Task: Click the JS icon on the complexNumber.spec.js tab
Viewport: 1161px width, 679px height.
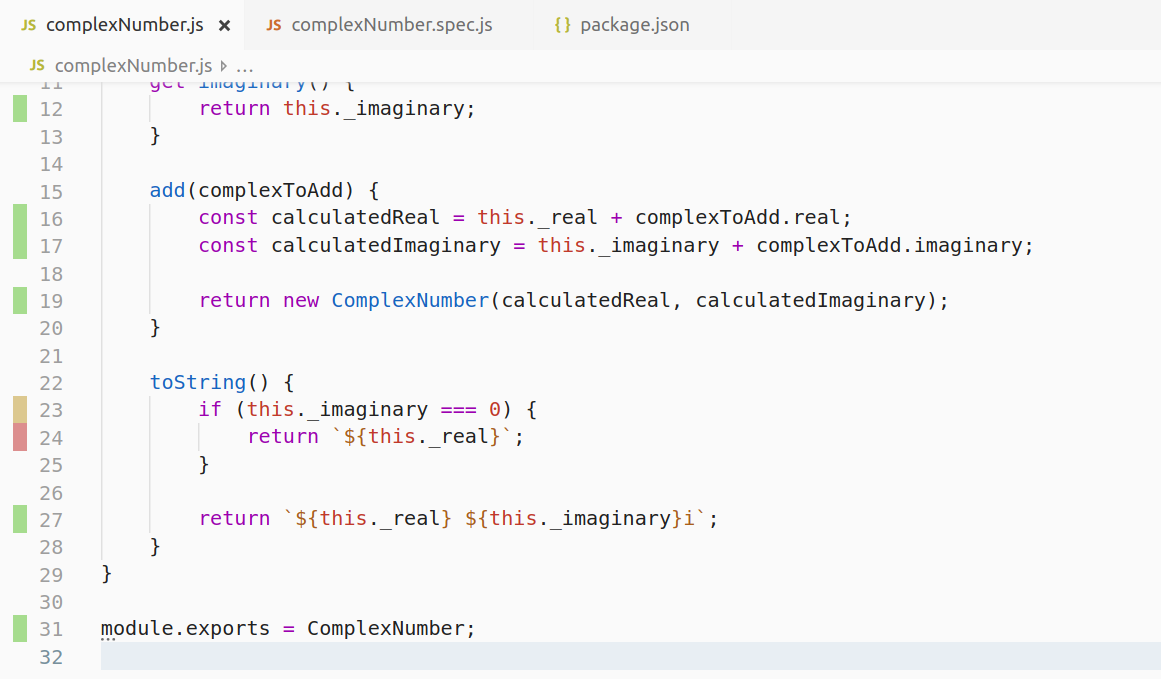Action: point(273,24)
